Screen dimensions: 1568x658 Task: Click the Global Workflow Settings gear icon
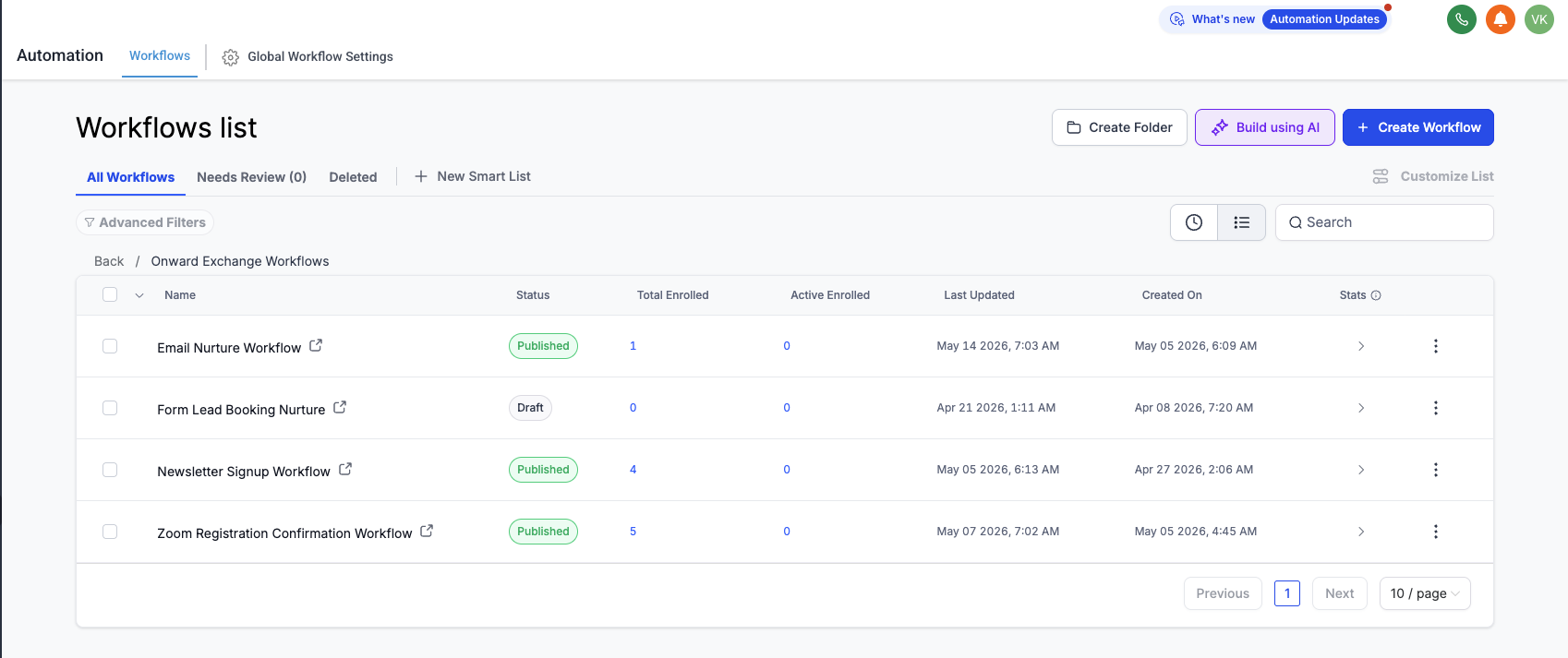tap(231, 57)
